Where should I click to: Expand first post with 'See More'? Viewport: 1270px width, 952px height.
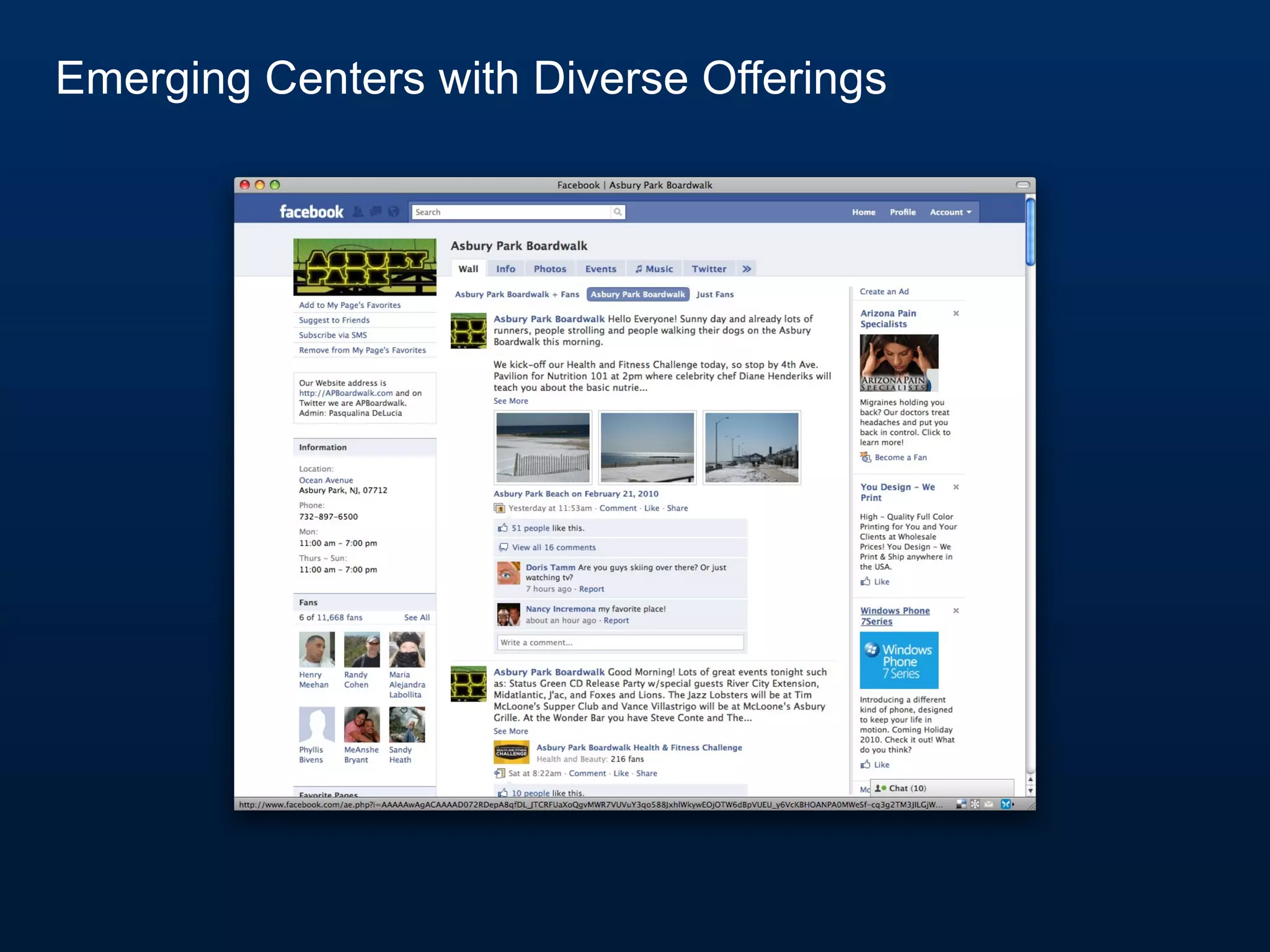511,401
